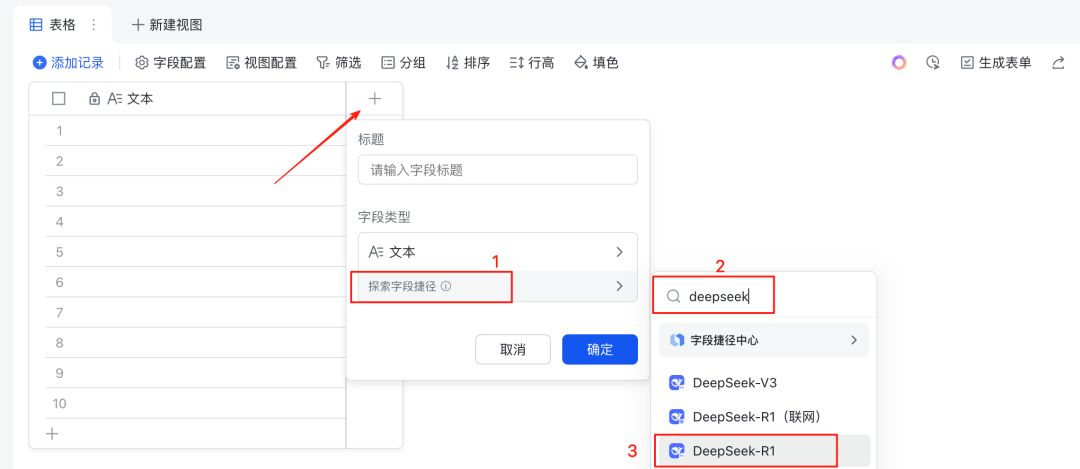Select the DeepSeek-R1 option
The height and width of the screenshot is (469, 1080).
(764, 451)
